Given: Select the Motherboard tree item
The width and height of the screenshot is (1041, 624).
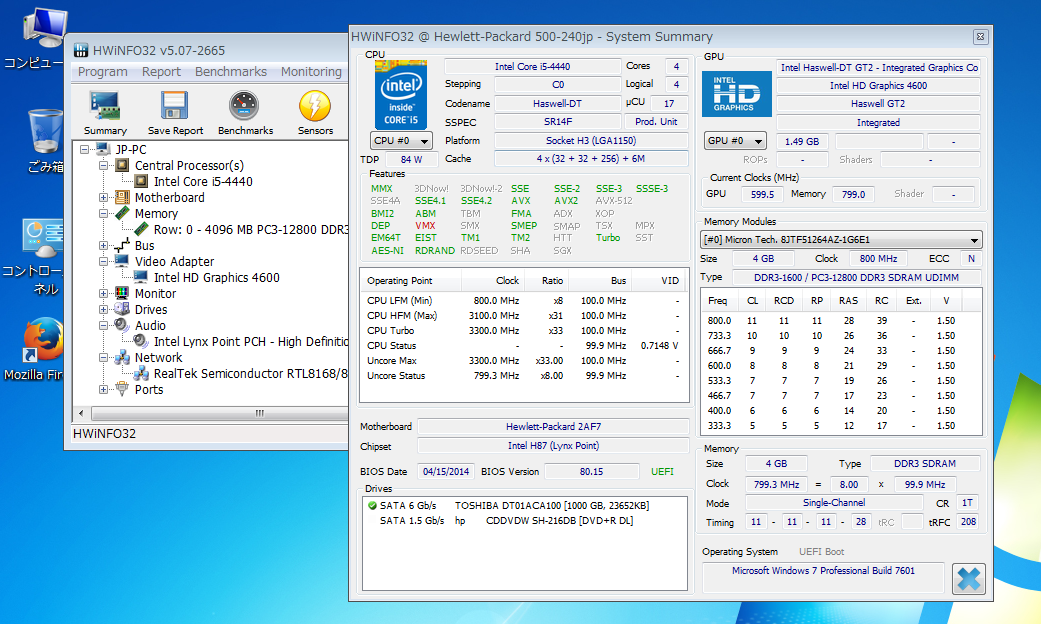Looking at the screenshot, I should [x=169, y=198].
